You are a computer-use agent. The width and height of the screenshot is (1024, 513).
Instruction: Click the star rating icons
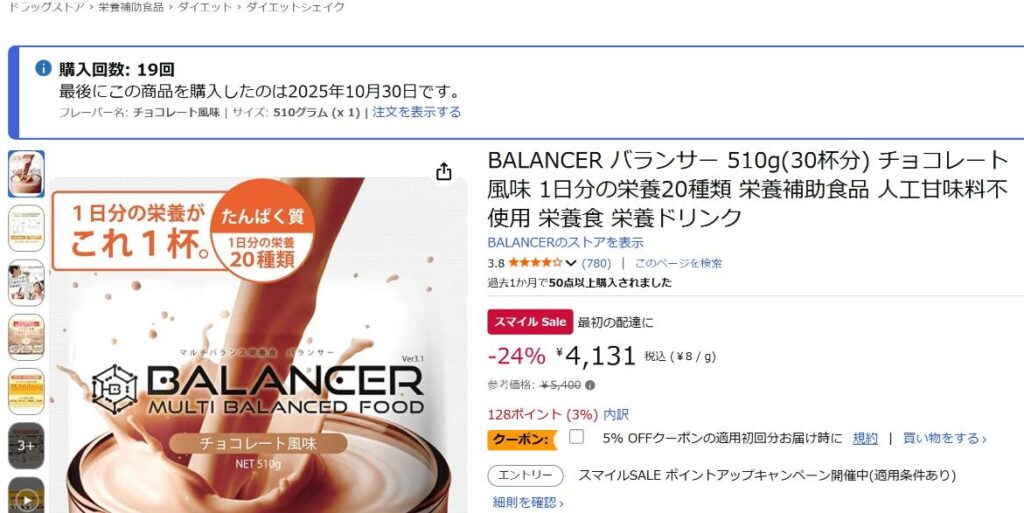point(535,263)
